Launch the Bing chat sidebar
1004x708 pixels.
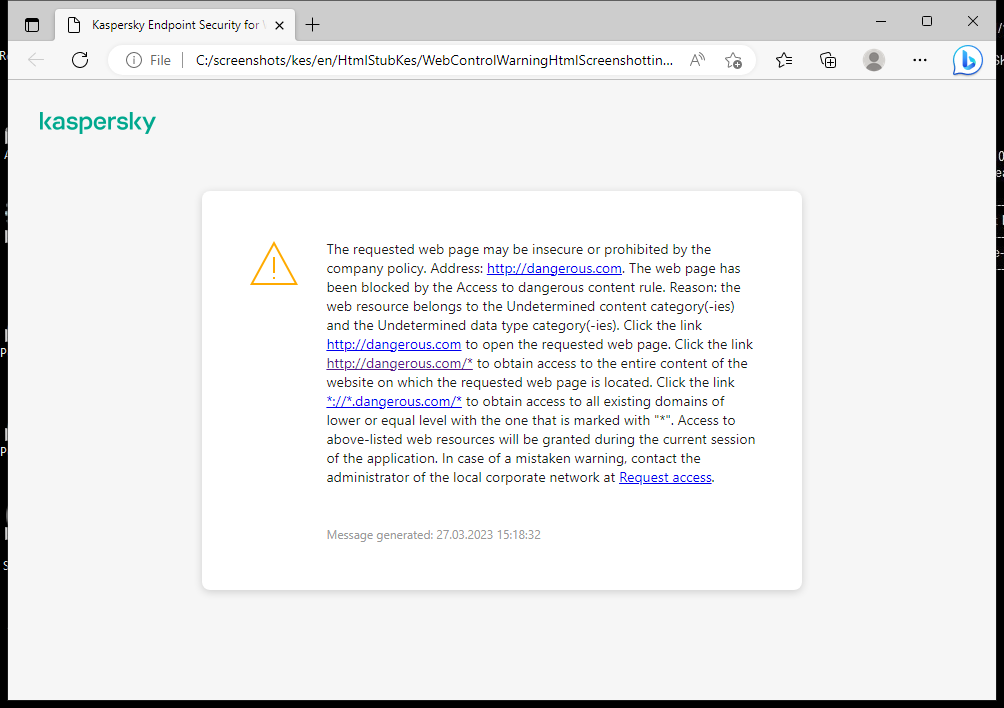click(x=968, y=61)
